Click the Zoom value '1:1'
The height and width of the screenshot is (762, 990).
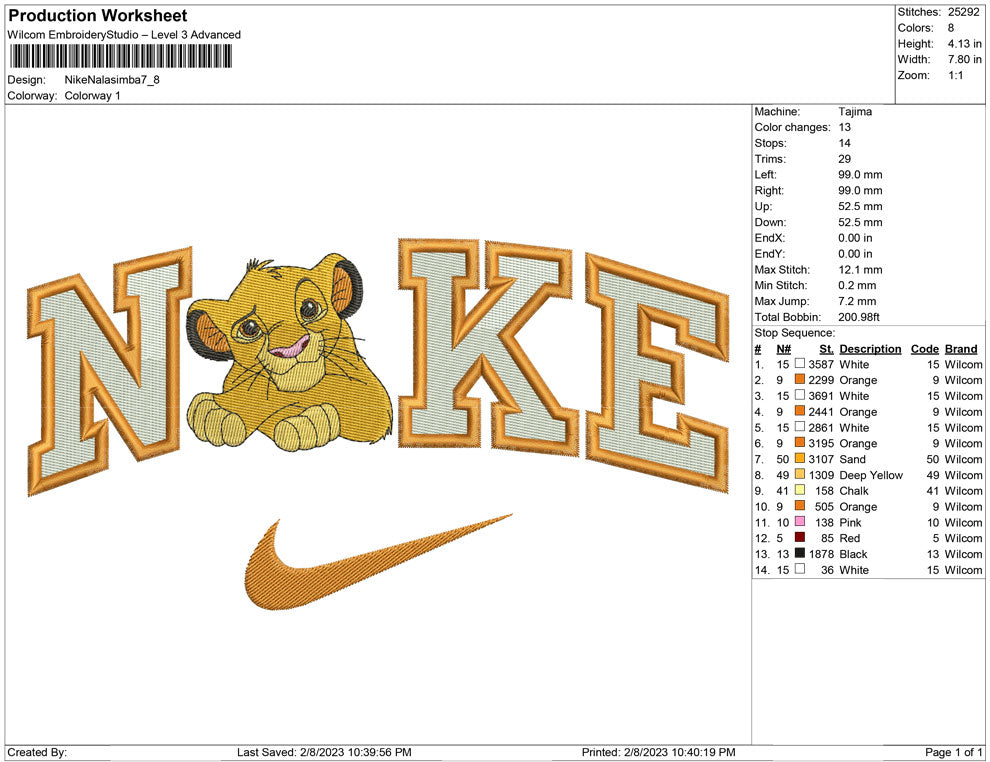click(x=955, y=75)
